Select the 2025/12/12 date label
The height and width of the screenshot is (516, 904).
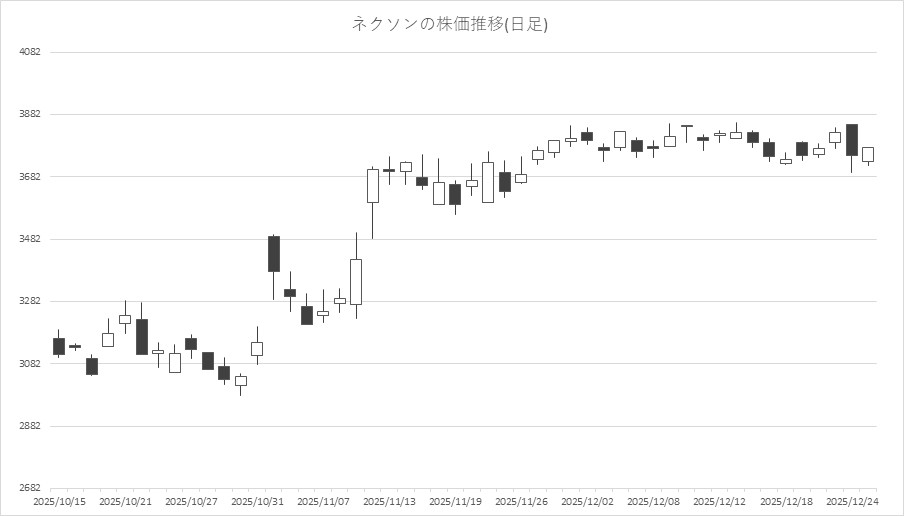719,501
